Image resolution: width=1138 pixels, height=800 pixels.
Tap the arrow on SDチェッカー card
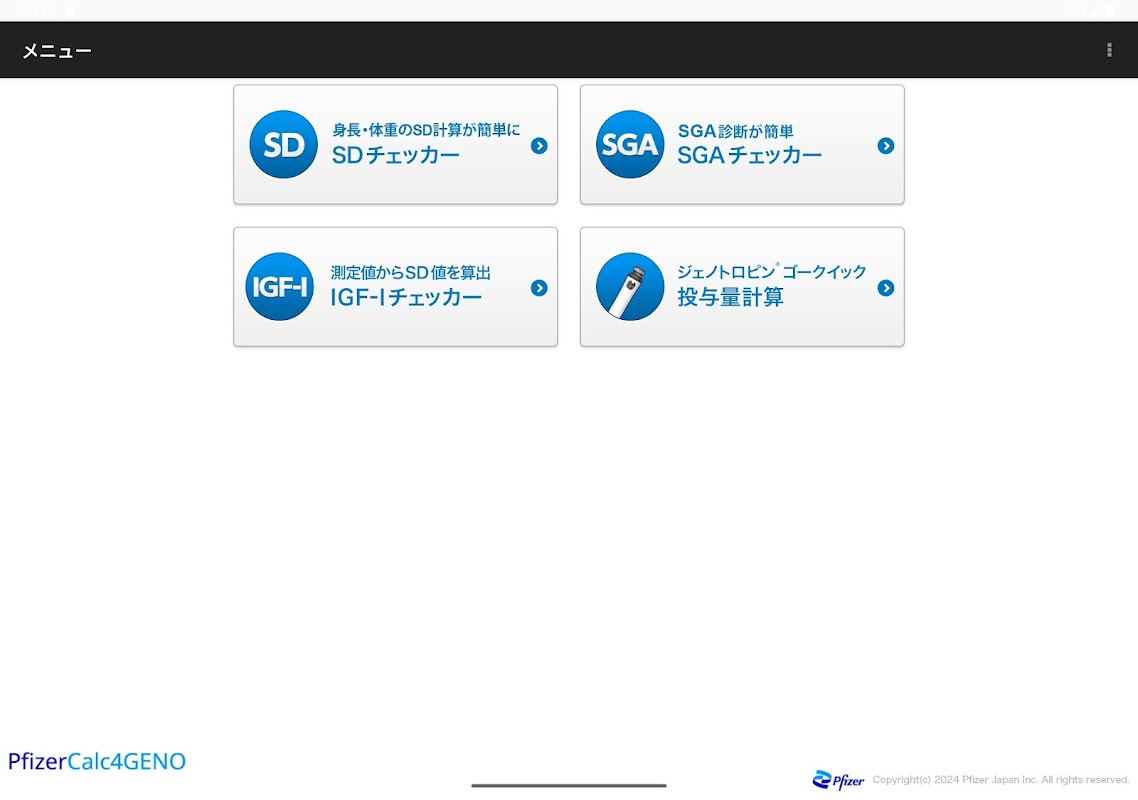click(x=539, y=146)
